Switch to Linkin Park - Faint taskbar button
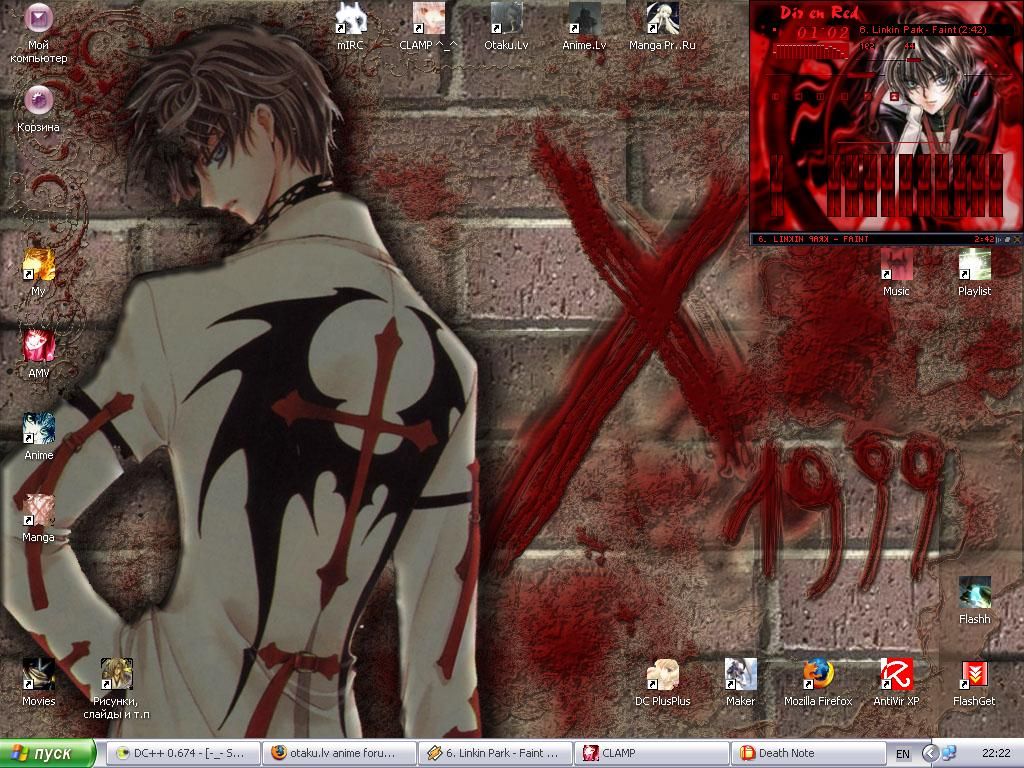1024x768 pixels. pos(495,753)
